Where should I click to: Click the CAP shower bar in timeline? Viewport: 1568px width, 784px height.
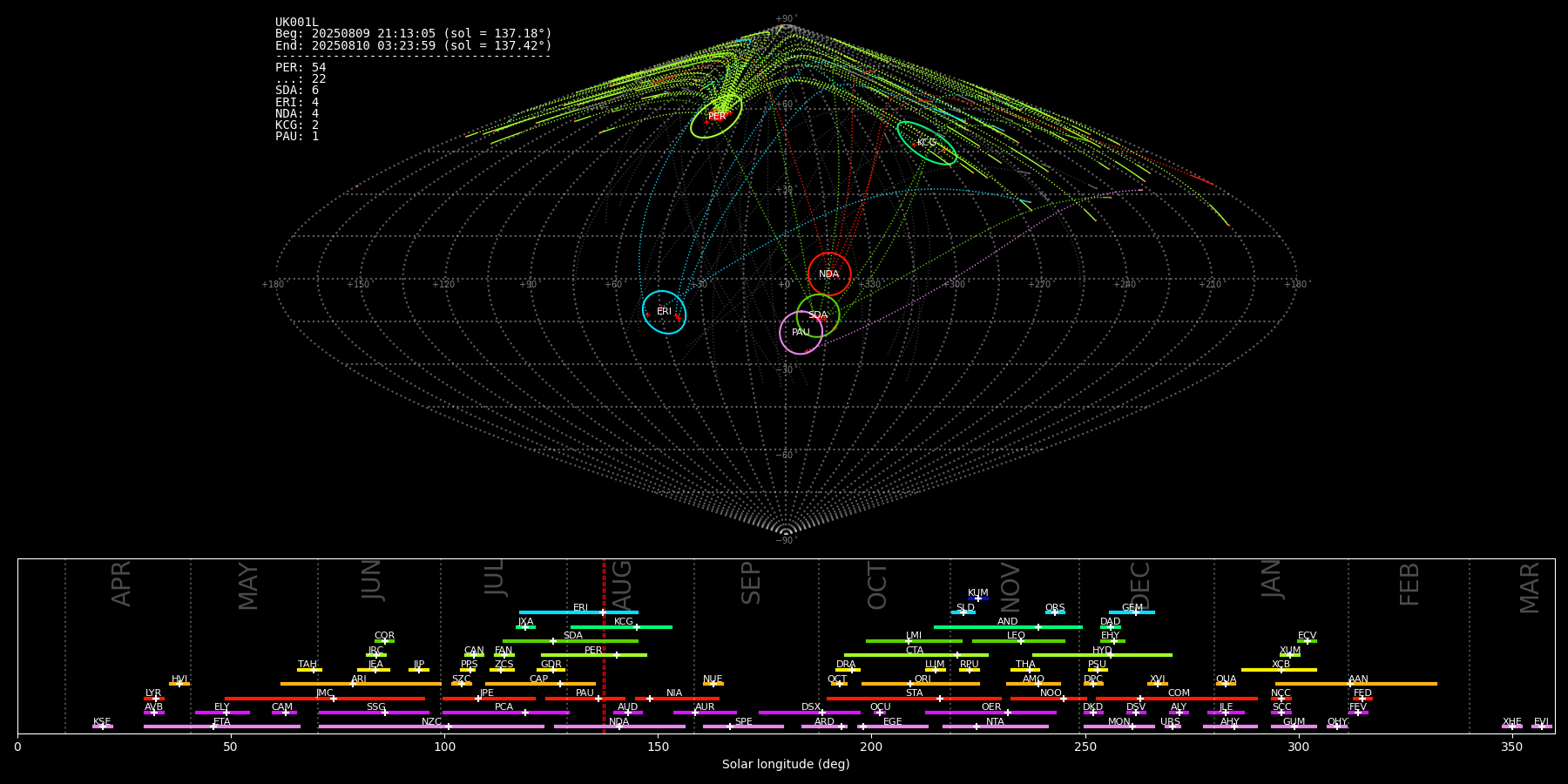click(x=540, y=684)
